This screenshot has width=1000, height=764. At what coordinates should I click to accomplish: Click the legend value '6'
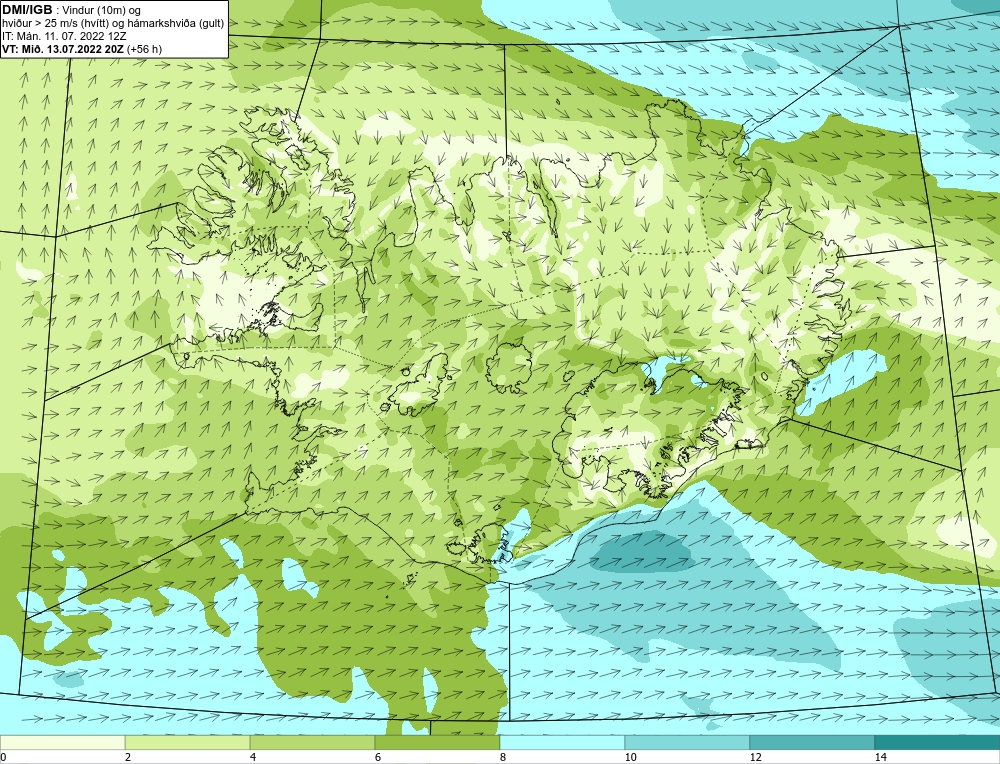pyautogui.click(x=378, y=757)
